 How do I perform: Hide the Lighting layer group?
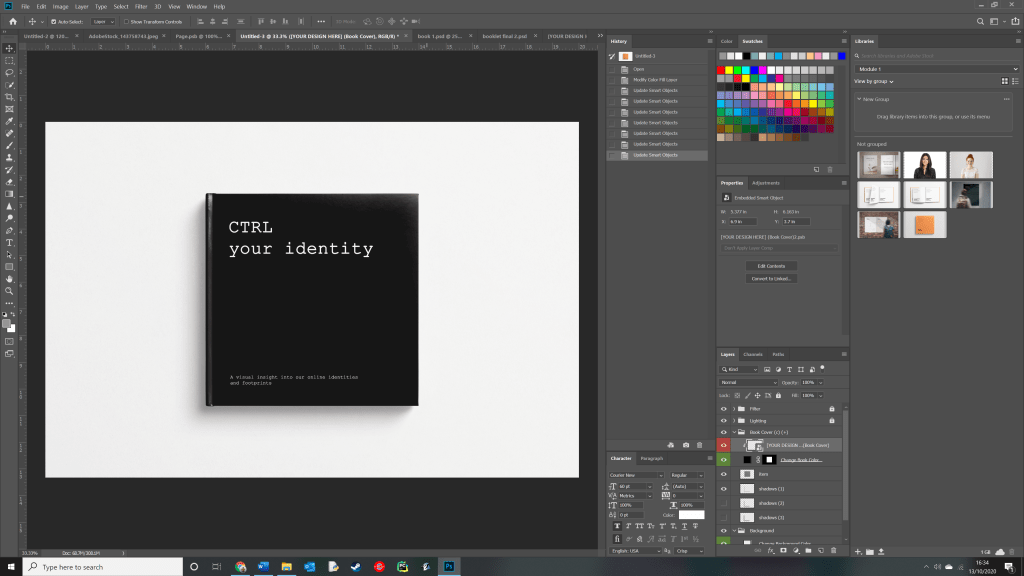point(723,420)
